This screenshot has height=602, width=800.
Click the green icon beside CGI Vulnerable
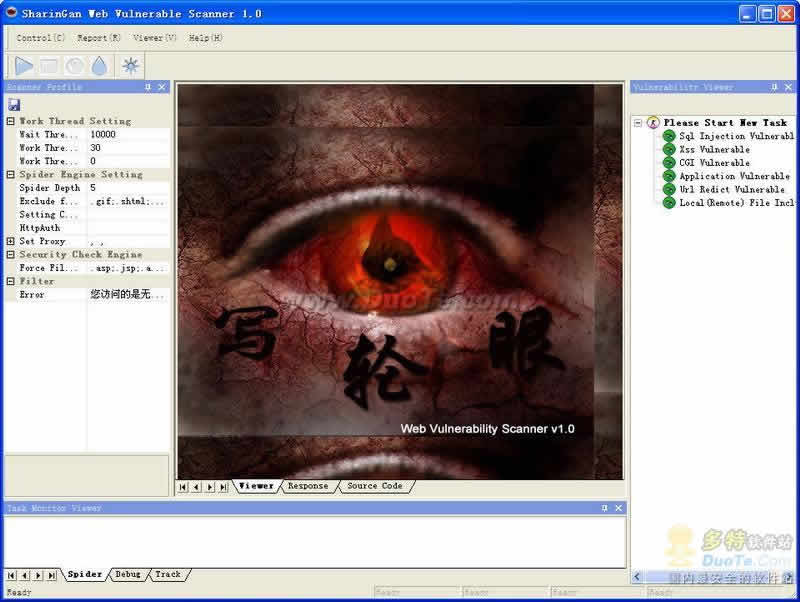click(x=669, y=162)
